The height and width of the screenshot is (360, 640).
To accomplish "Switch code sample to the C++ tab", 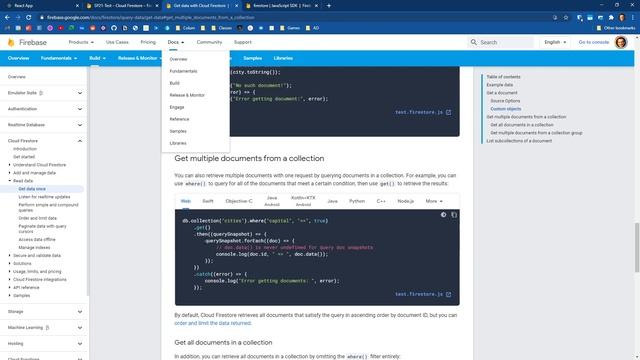I will click(x=381, y=201).
